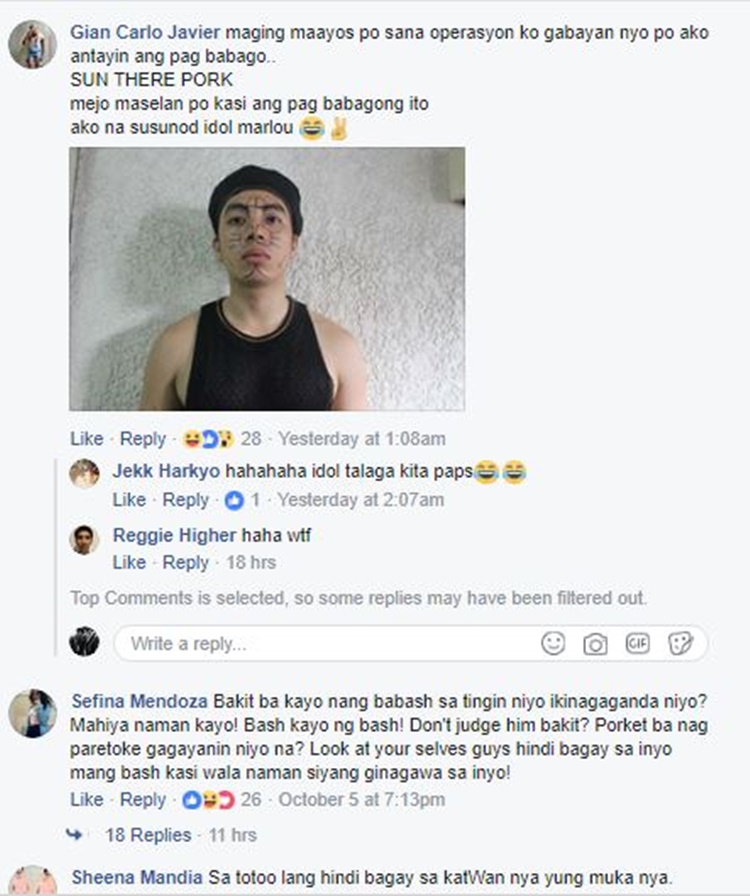
Task: Expand the 18 Replies thread
Action: (148, 835)
